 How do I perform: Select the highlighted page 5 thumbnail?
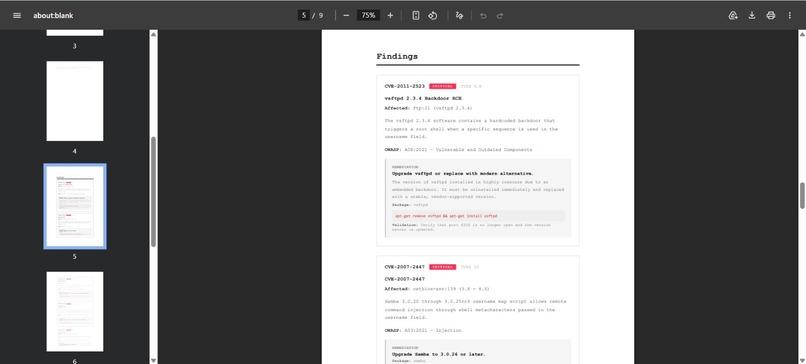pos(75,206)
